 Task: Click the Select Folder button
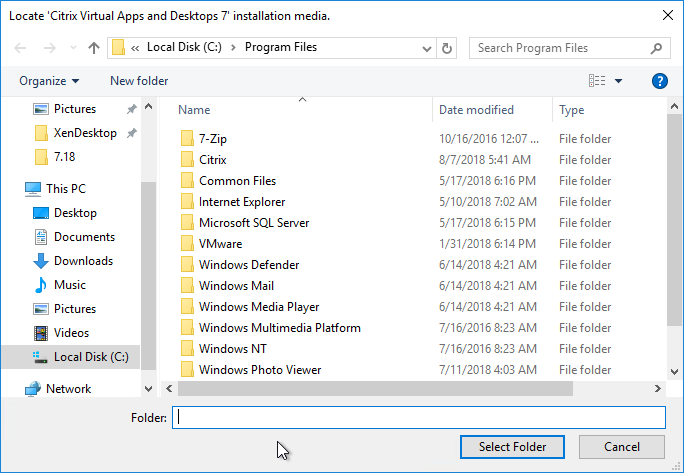[512, 447]
